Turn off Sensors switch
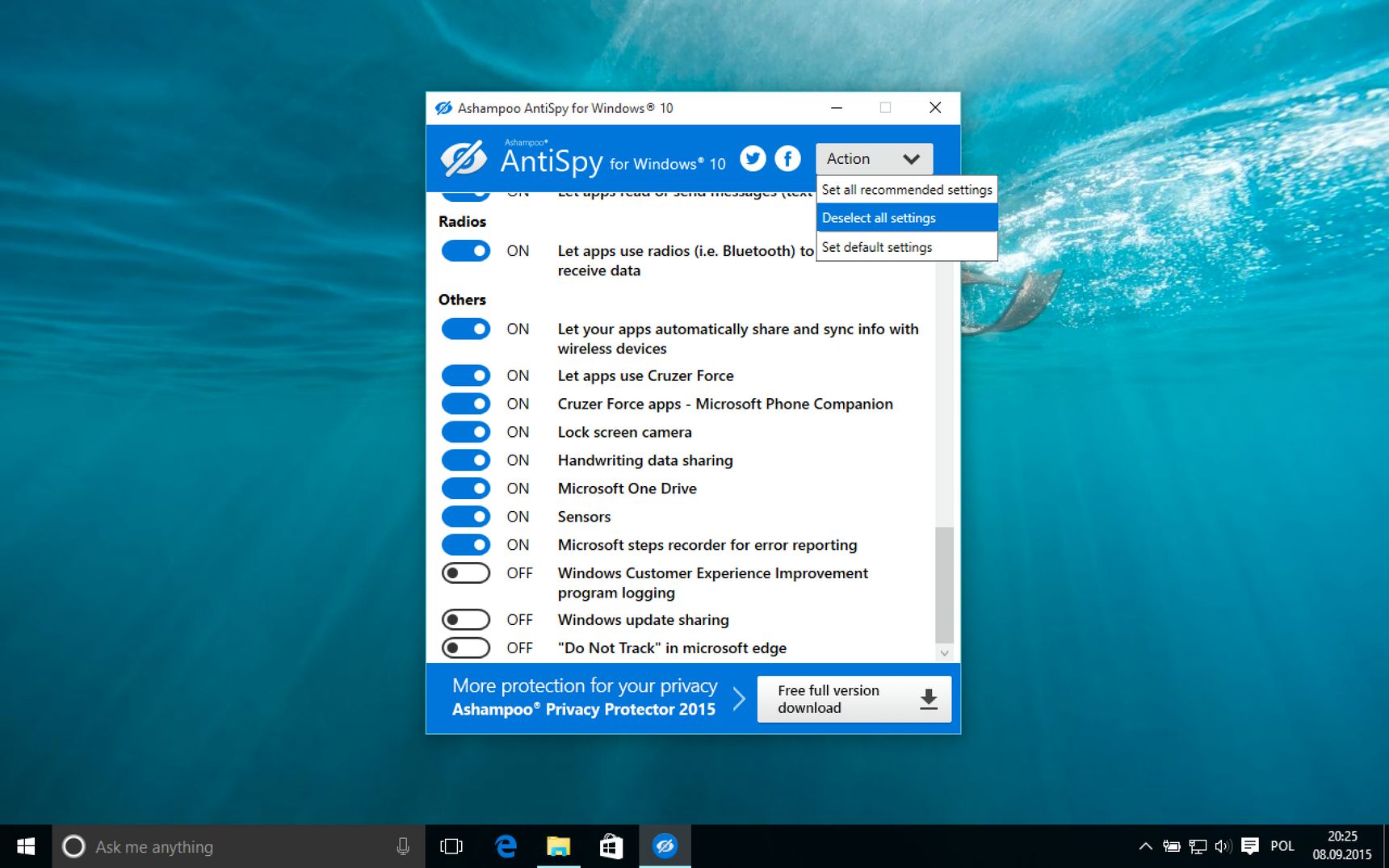 466,517
